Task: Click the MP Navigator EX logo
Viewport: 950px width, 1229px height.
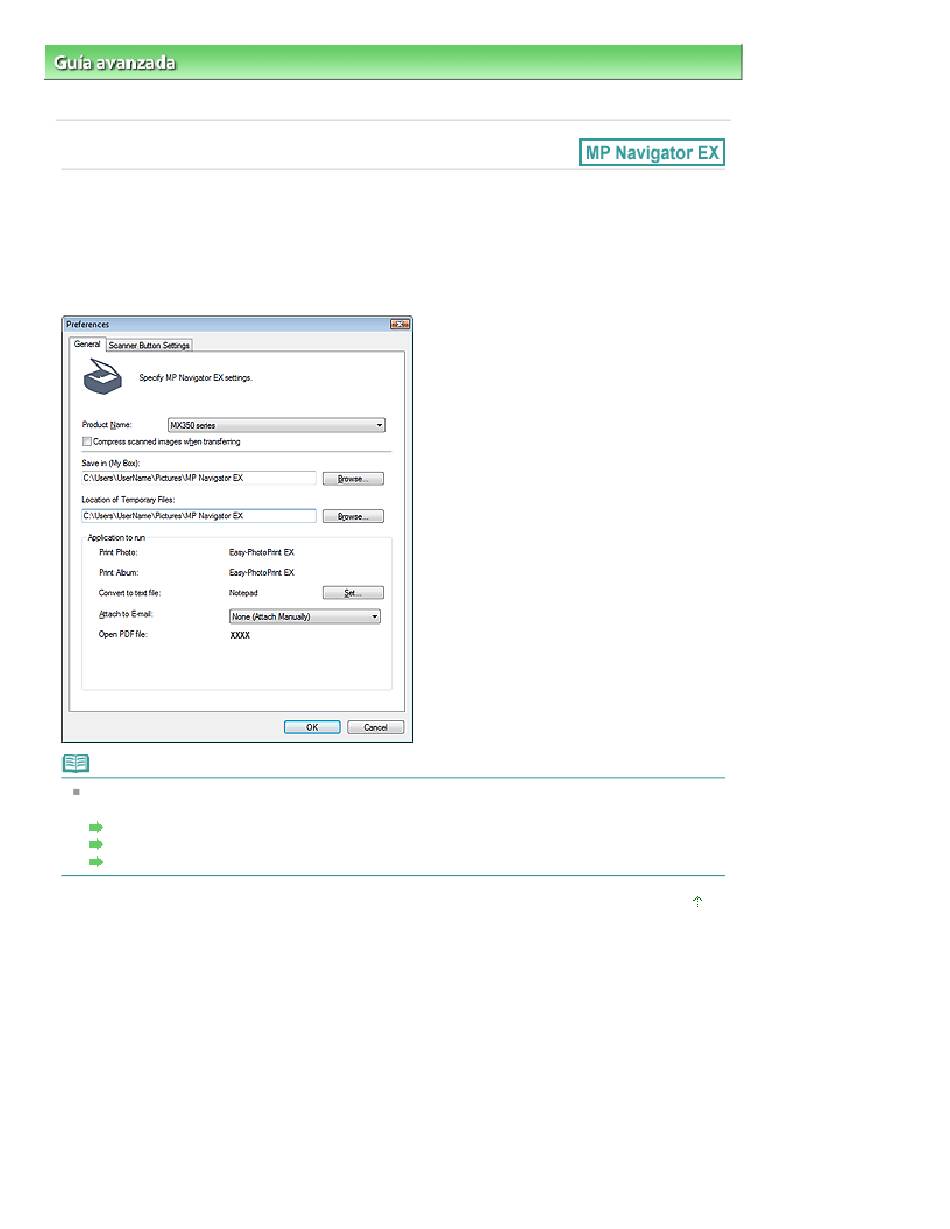Action: pyautogui.click(x=652, y=153)
